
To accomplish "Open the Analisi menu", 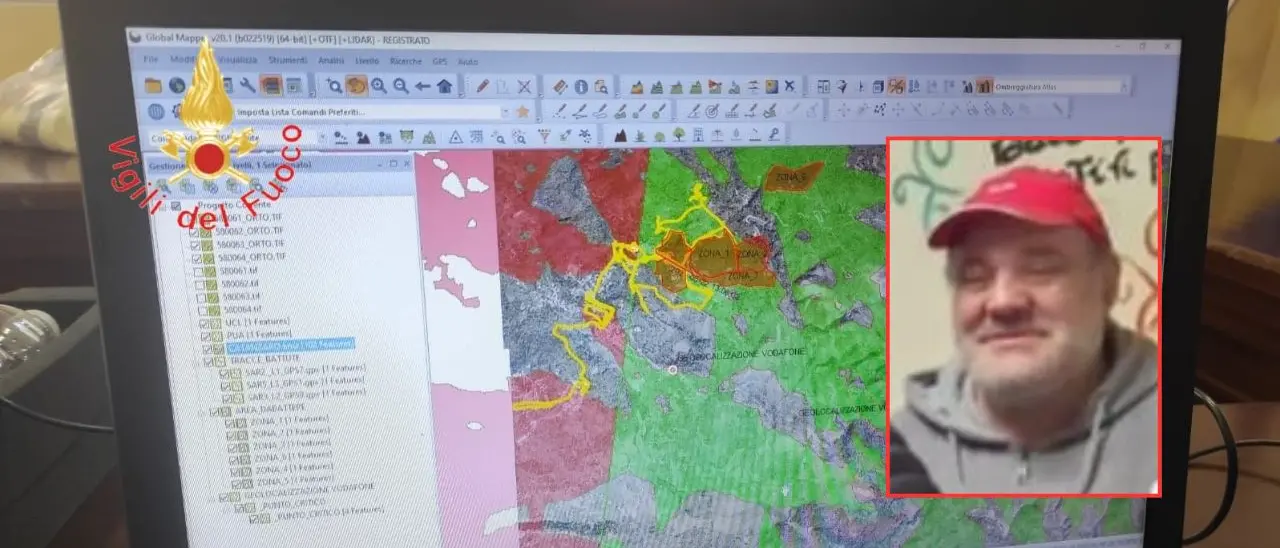I will 331,61.
